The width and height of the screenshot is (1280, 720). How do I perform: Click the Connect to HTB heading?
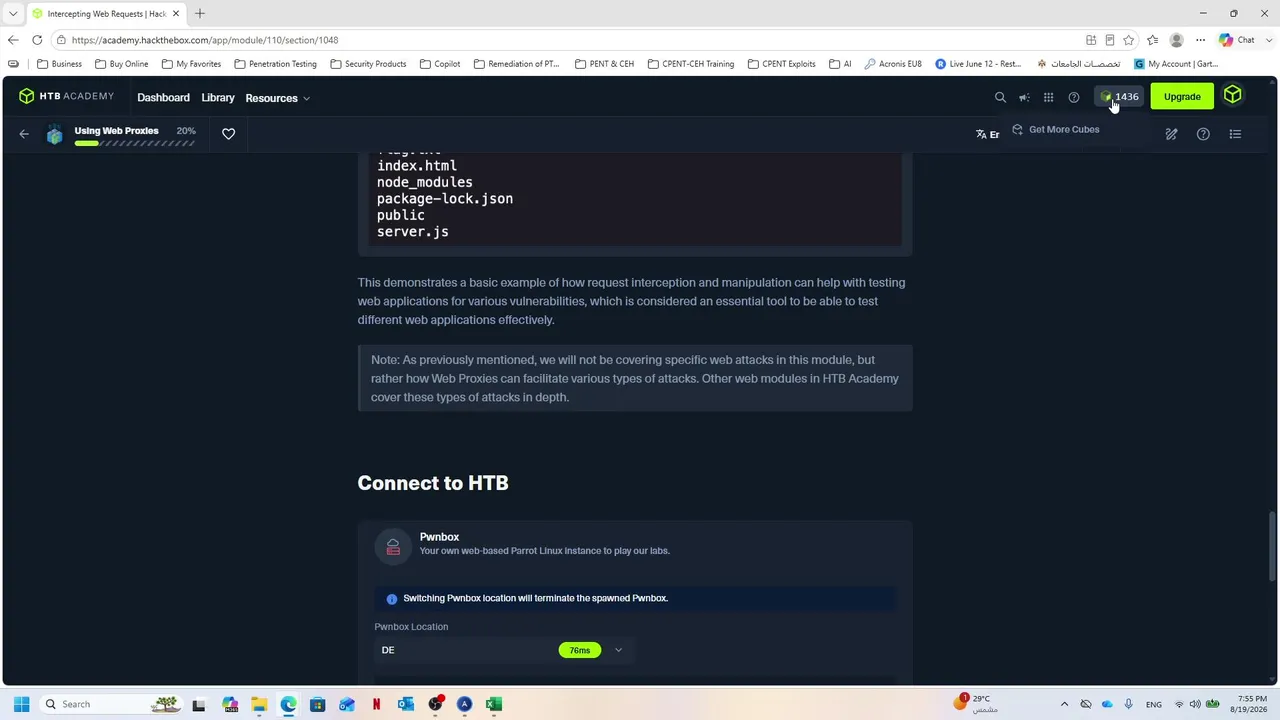433,483
